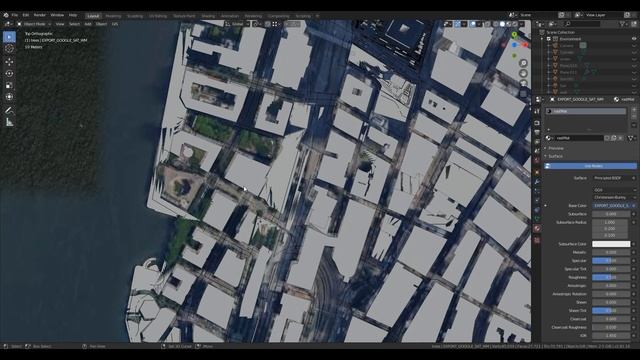The width and height of the screenshot is (640, 360).
Task: Collapse the Surface panel
Action: [554, 156]
